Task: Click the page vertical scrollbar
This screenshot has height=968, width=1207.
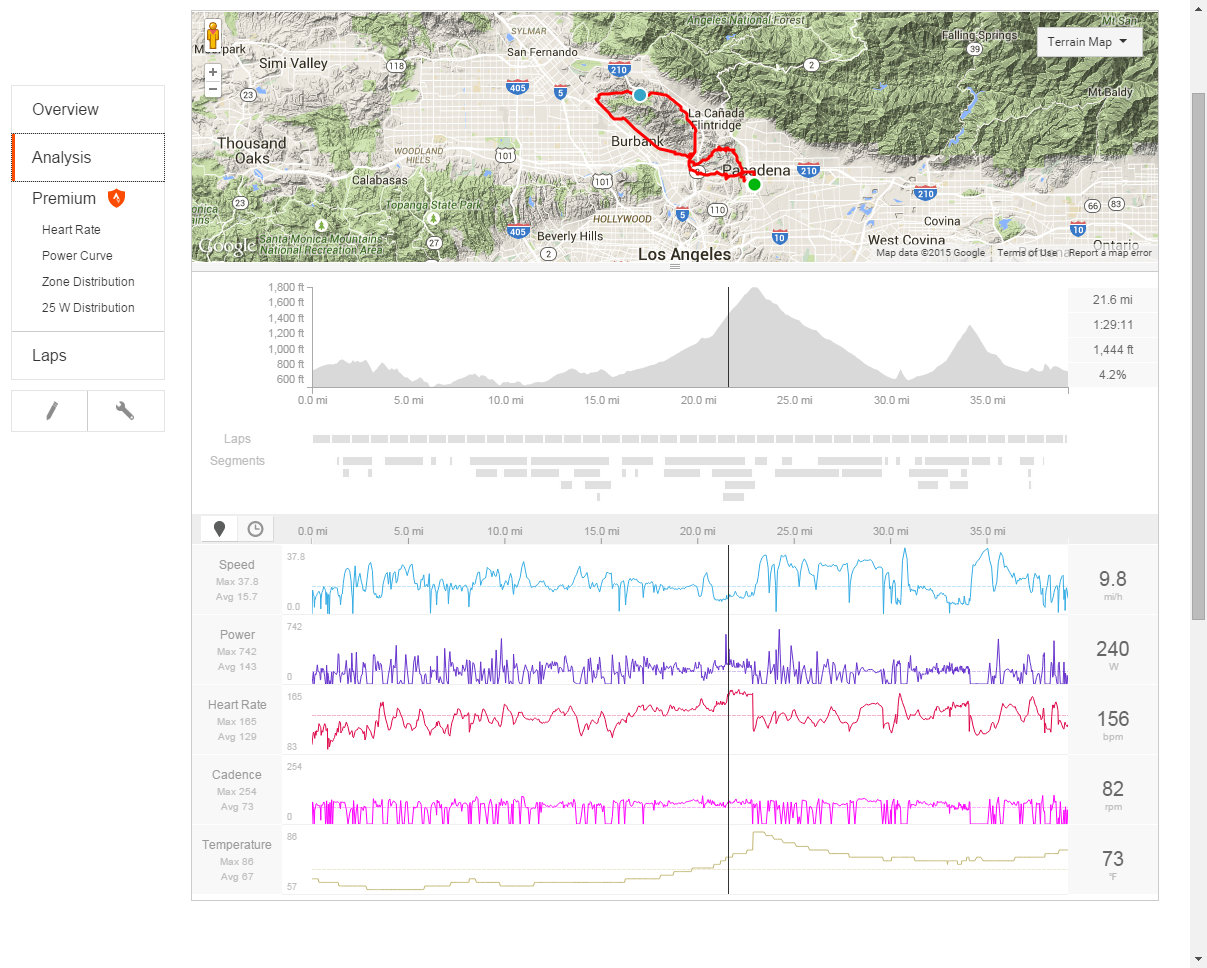Action: (x=1198, y=350)
